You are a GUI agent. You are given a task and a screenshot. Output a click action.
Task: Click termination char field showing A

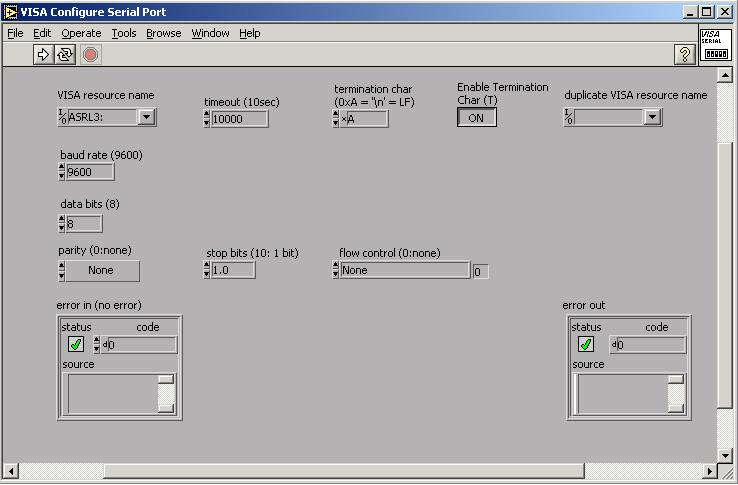pos(364,119)
